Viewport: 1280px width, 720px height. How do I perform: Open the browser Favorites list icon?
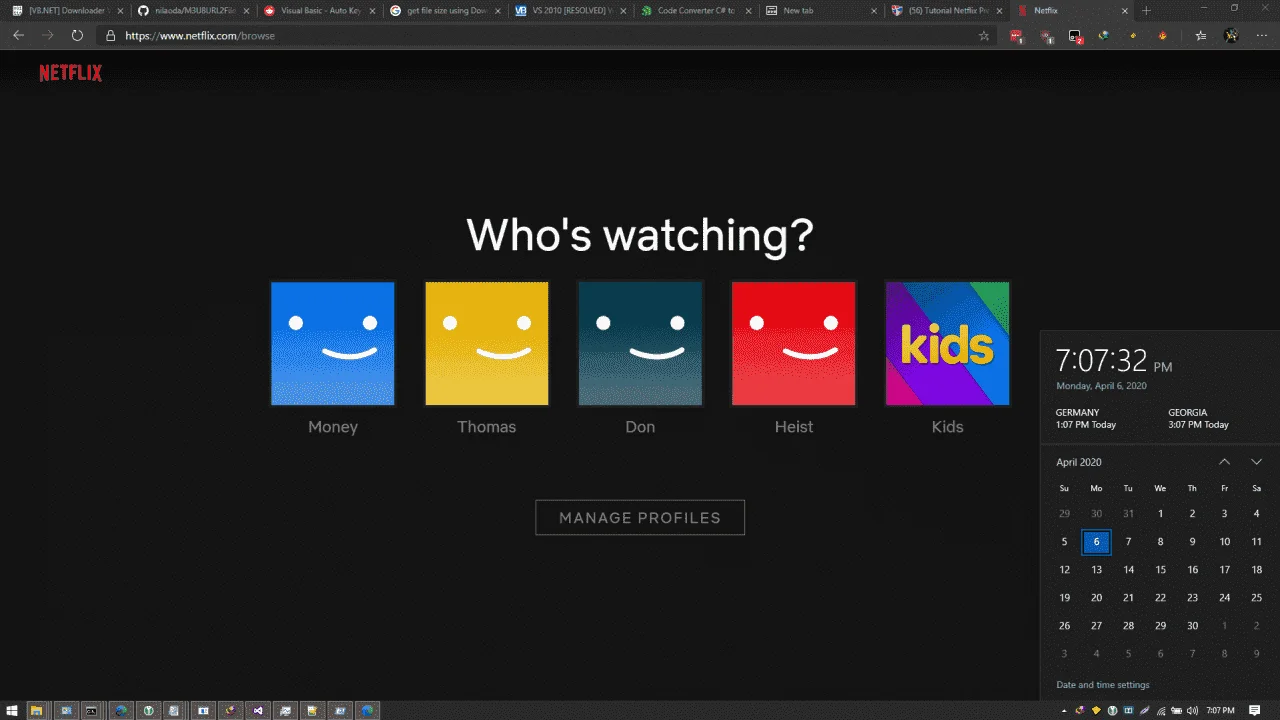pyautogui.click(x=1201, y=35)
